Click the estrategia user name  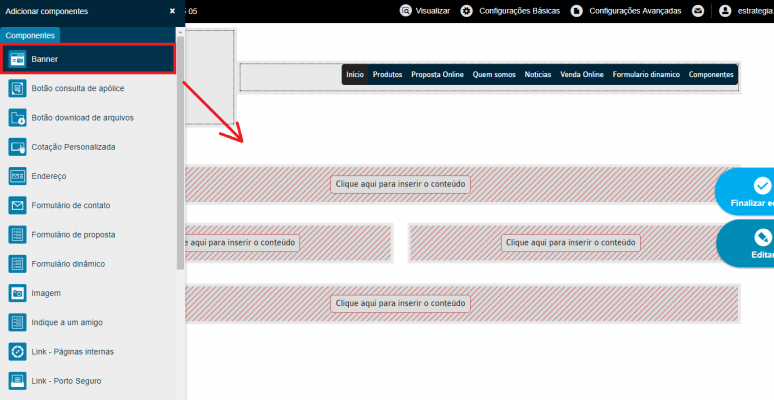756,11
